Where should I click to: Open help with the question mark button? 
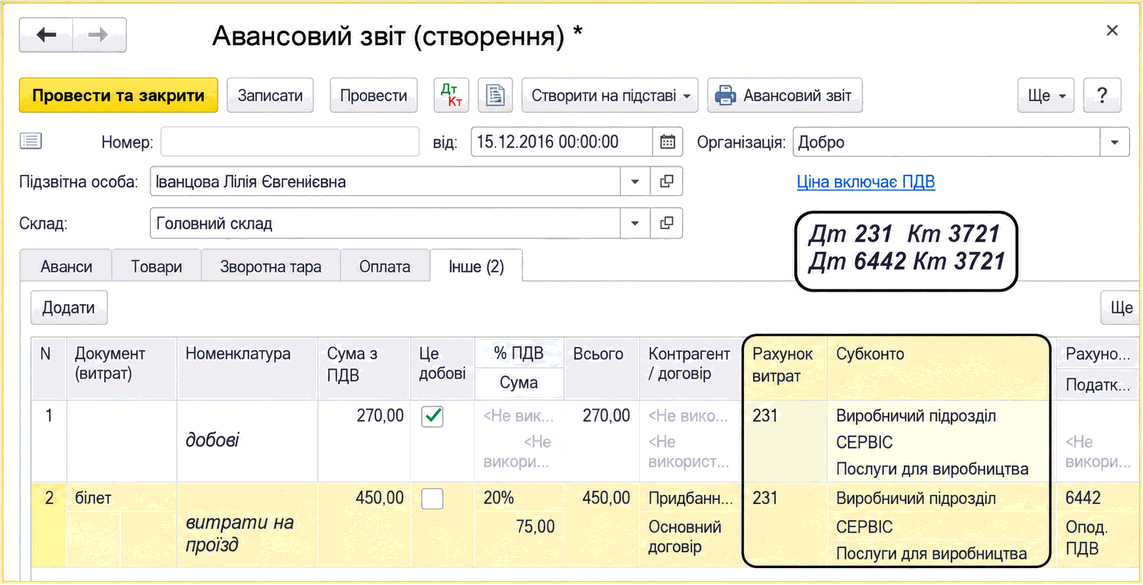click(1102, 95)
